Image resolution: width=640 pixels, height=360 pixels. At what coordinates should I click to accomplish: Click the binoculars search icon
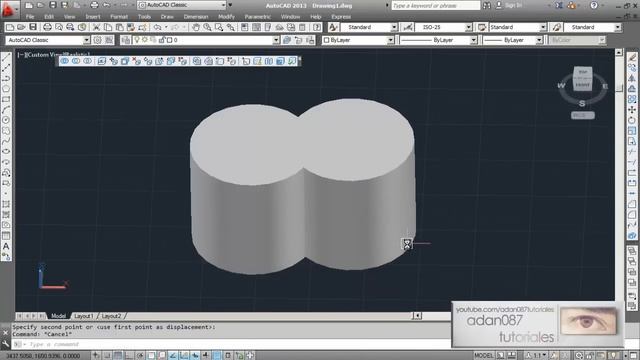point(487,5)
